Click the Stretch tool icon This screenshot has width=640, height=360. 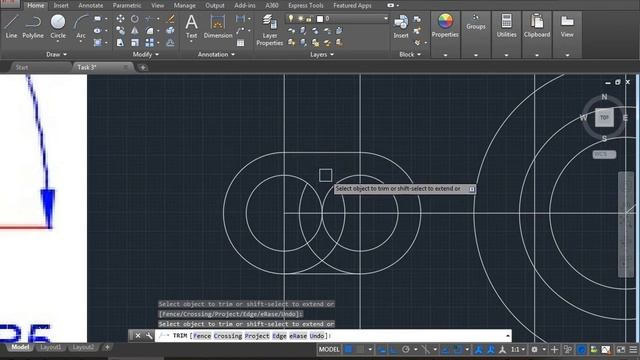[x=120, y=42]
